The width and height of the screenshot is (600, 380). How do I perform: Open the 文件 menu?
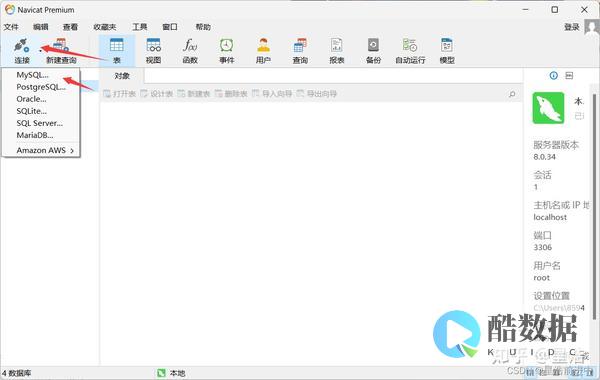coord(11,27)
